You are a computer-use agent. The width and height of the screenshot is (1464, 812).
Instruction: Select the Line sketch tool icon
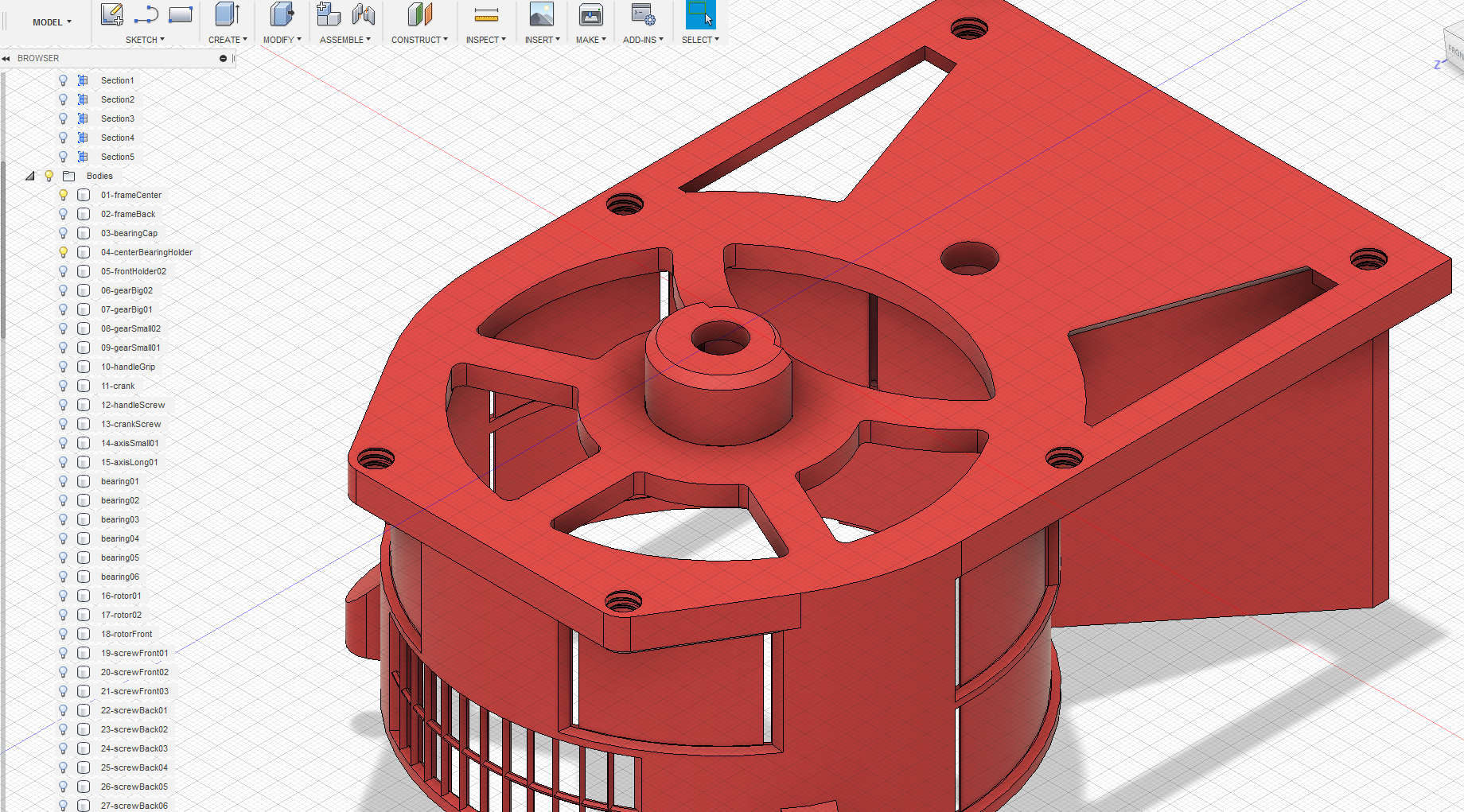[x=146, y=14]
